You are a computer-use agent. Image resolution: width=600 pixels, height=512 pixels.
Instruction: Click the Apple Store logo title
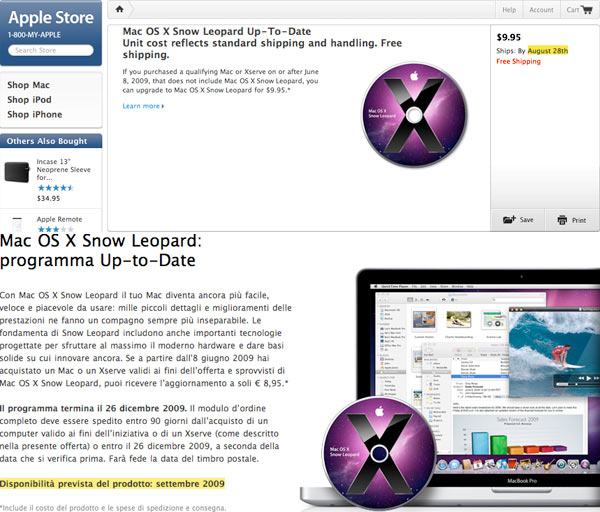(51, 18)
